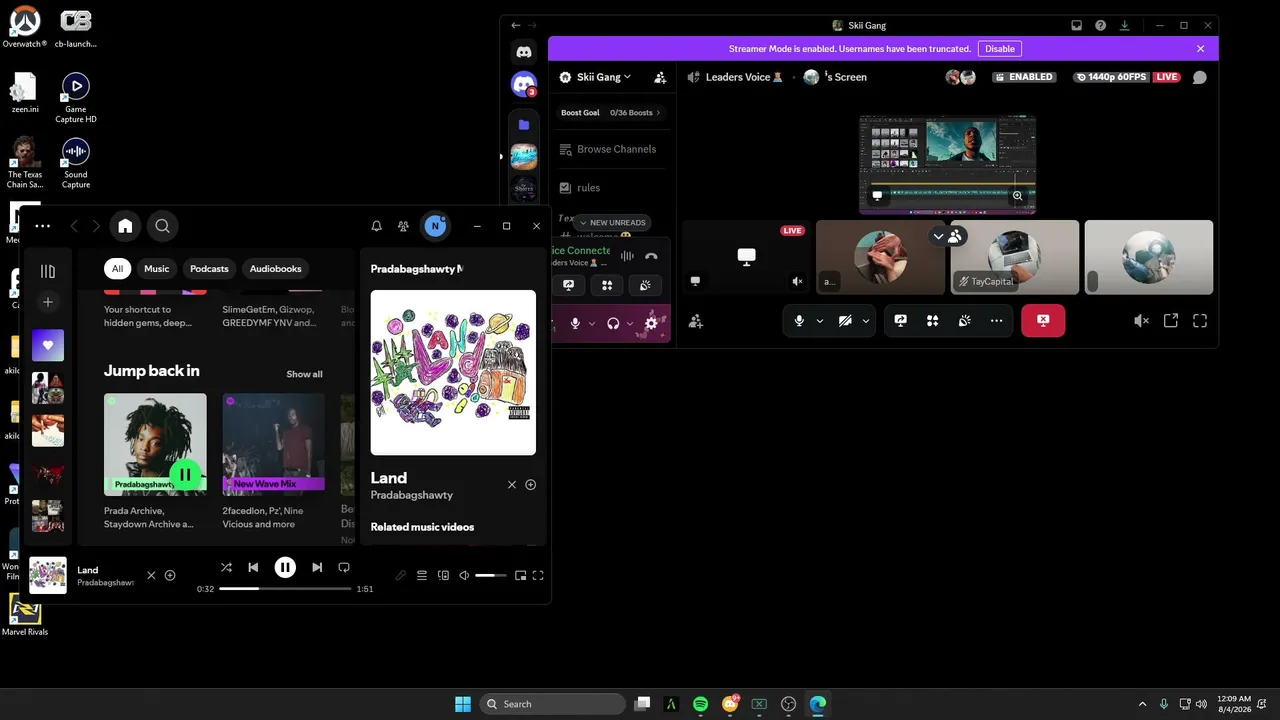Open Liked Songs in Spotify sidebar
Viewport: 1280px width, 720px height.
[x=48, y=345]
